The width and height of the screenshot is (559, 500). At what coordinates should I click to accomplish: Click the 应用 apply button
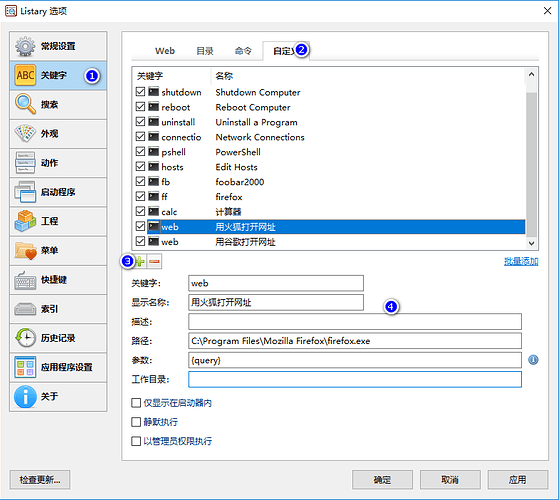(x=518, y=480)
